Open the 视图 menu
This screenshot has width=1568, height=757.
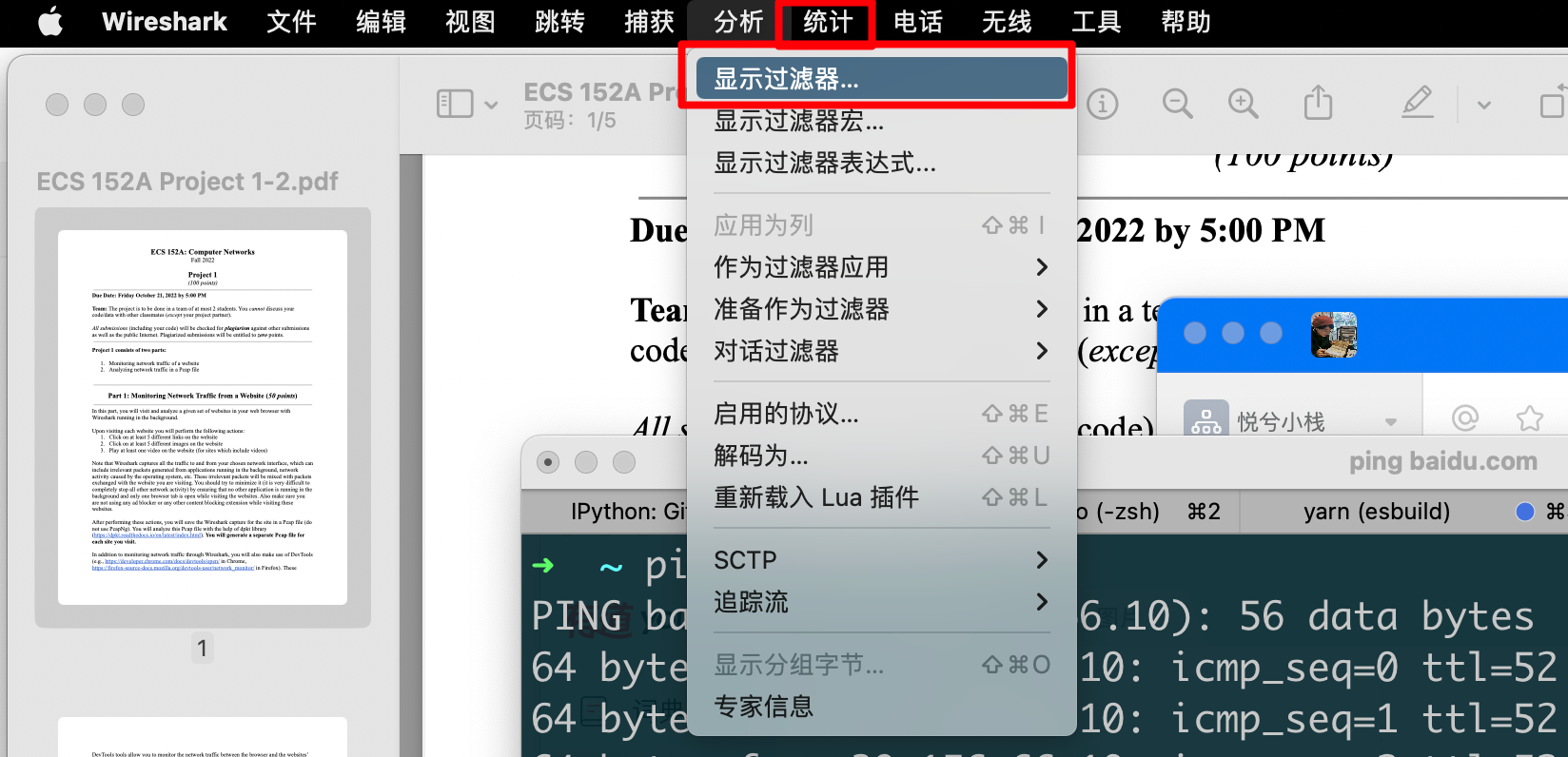(x=470, y=21)
